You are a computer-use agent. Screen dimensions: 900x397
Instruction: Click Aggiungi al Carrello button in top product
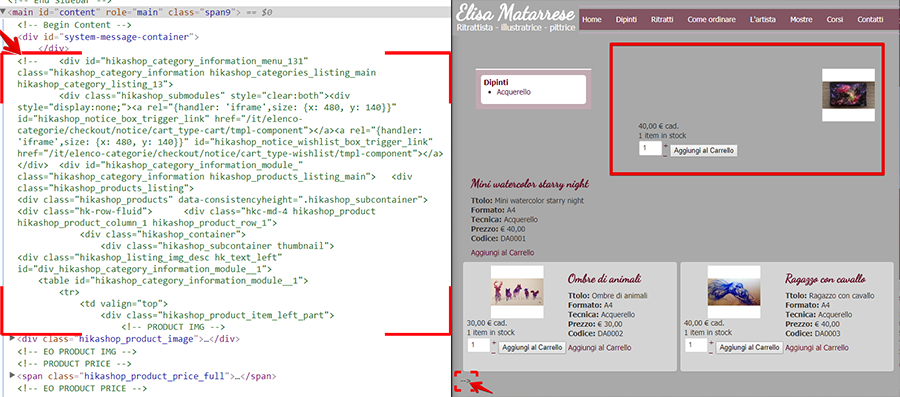(x=704, y=150)
